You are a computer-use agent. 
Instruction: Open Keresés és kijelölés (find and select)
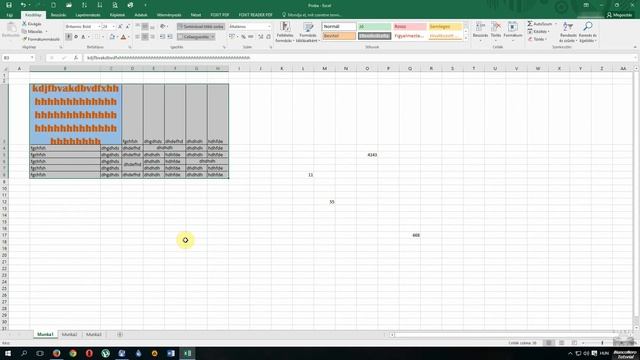[587, 32]
